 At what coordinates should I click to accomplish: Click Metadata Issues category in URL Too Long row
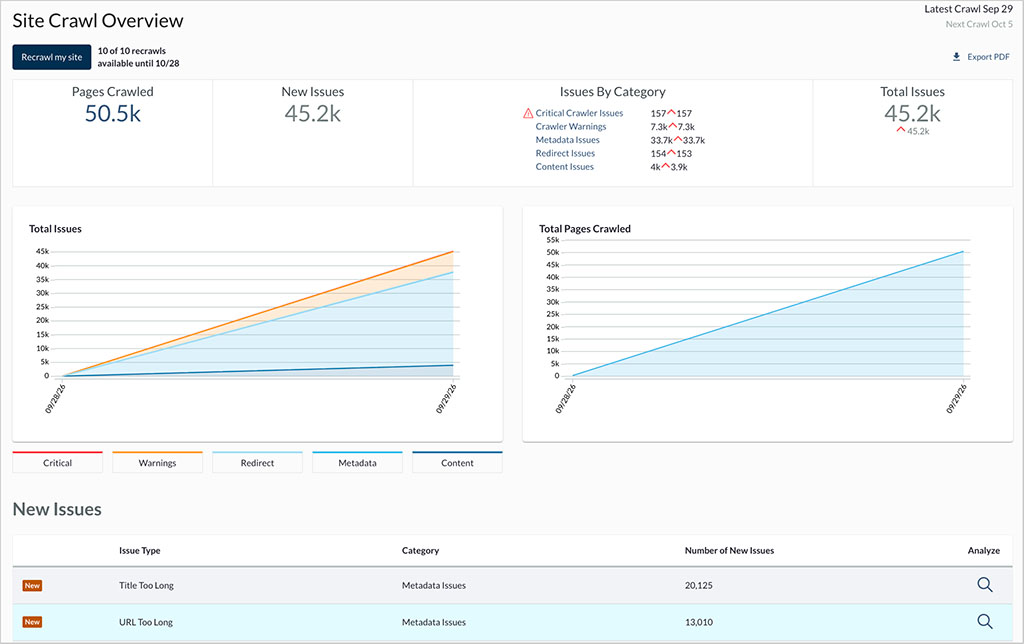tap(434, 622)
